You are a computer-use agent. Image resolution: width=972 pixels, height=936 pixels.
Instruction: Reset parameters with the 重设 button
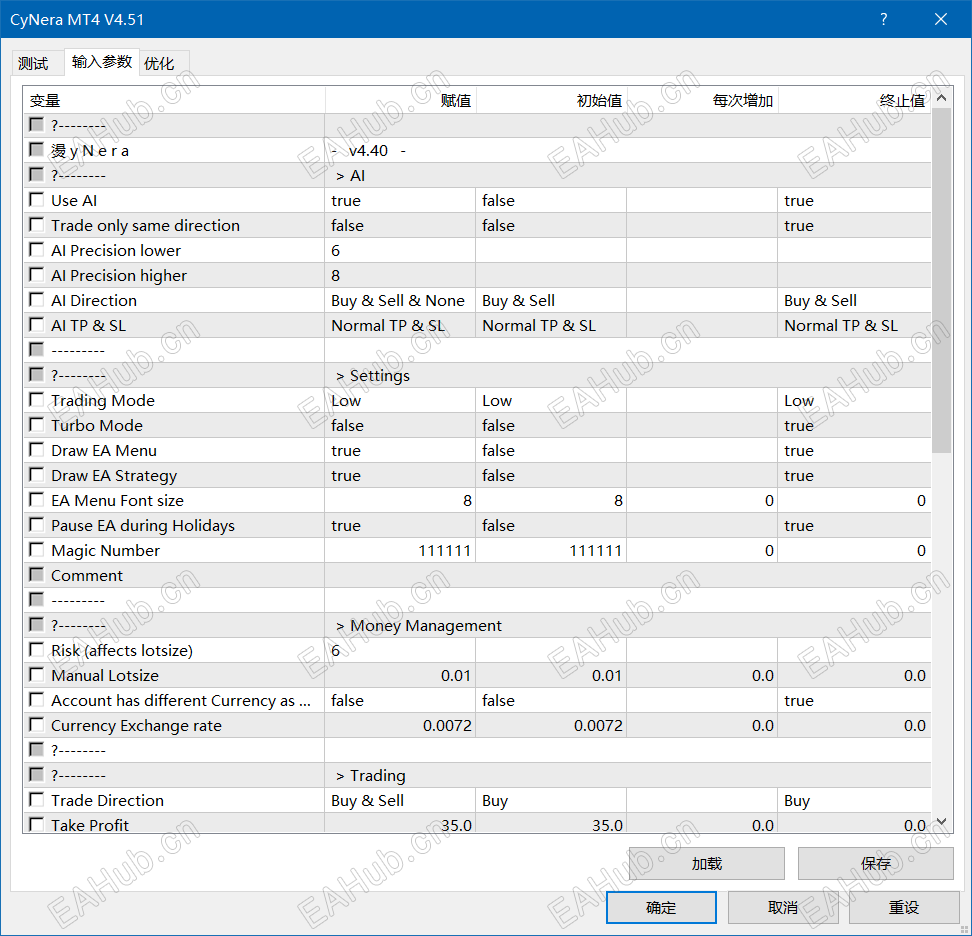click(x=904, y=907)
